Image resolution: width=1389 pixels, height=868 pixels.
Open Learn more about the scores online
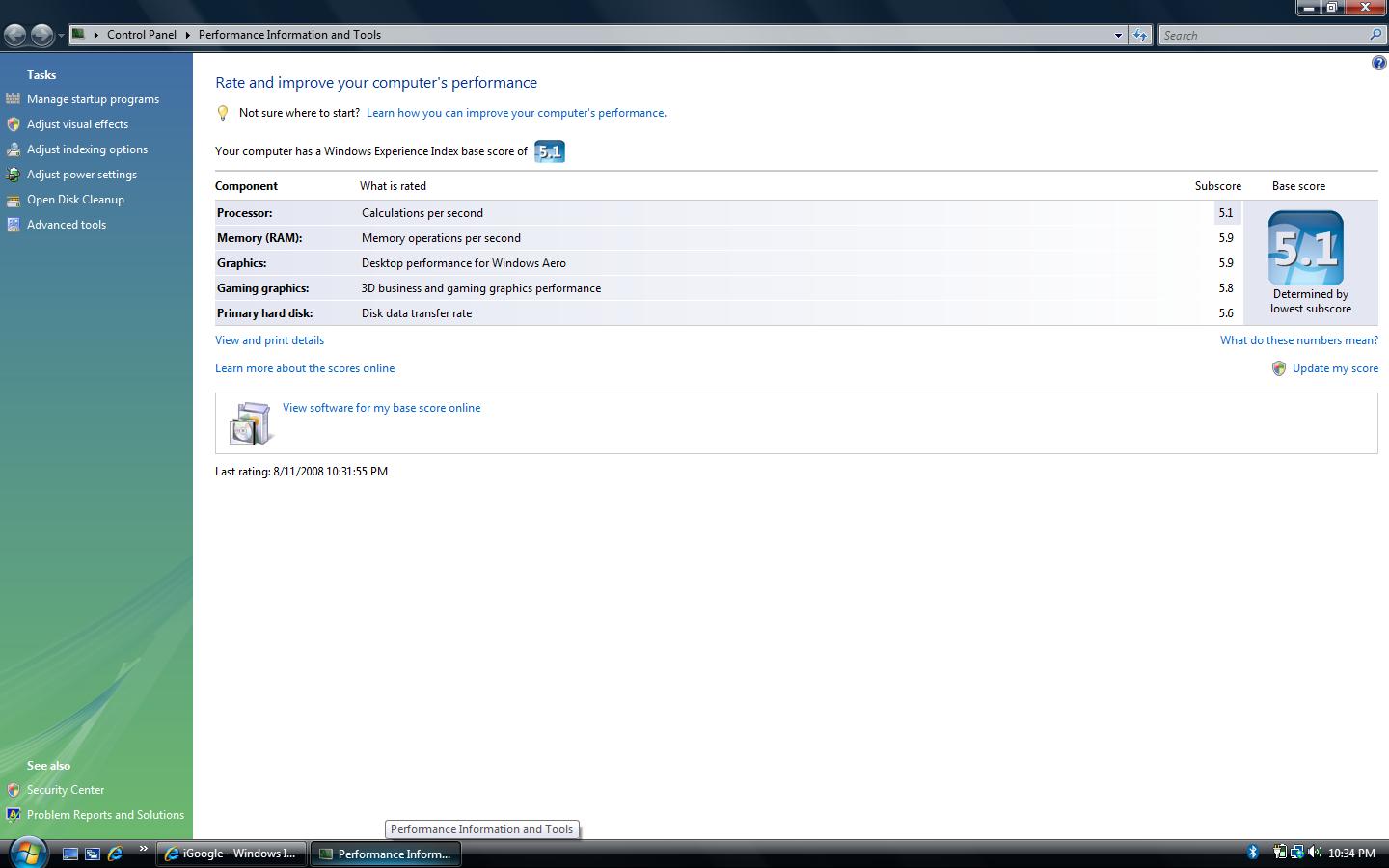[x=305, y=368]
